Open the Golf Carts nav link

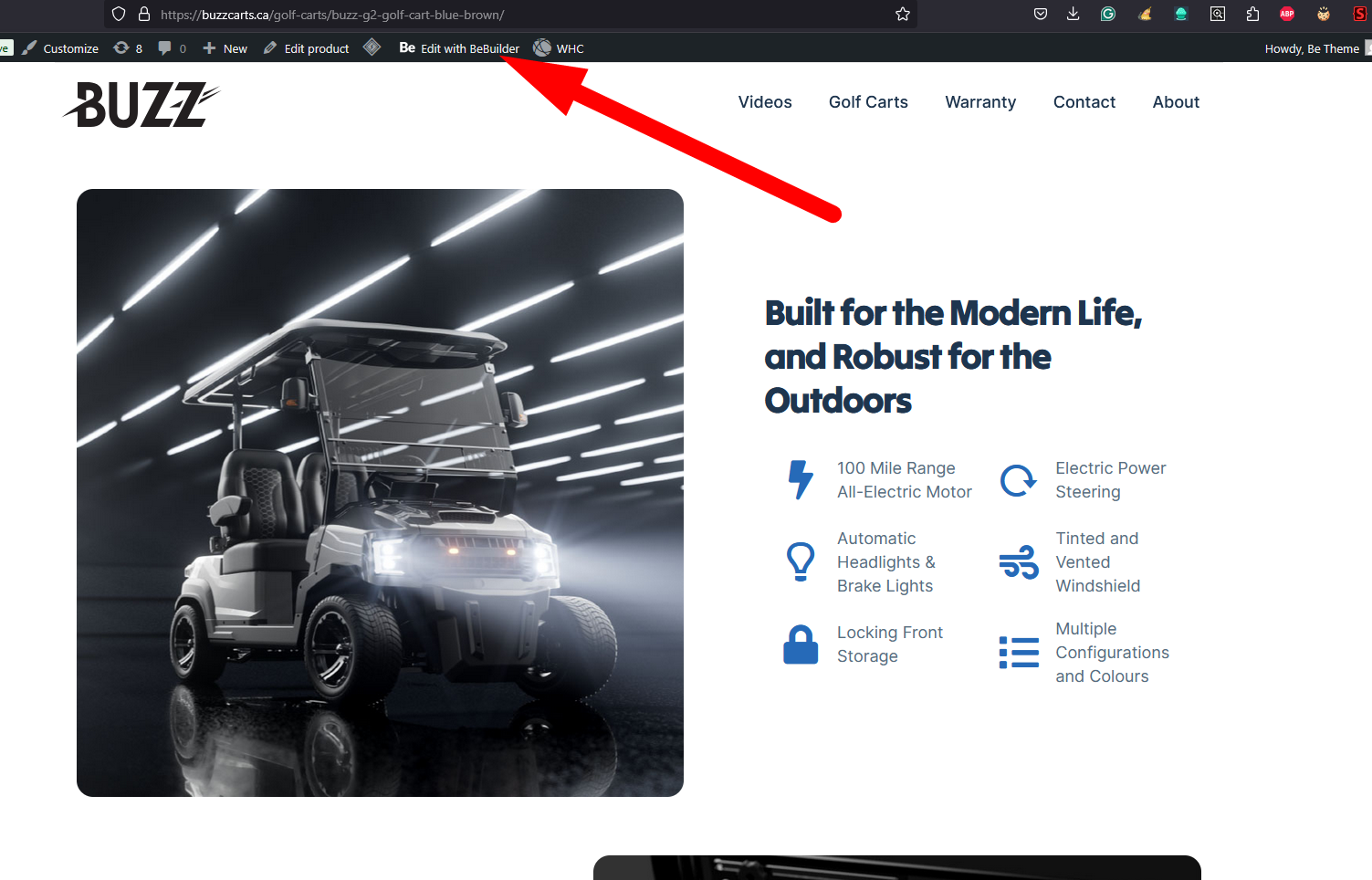click(x=868, y=102)
